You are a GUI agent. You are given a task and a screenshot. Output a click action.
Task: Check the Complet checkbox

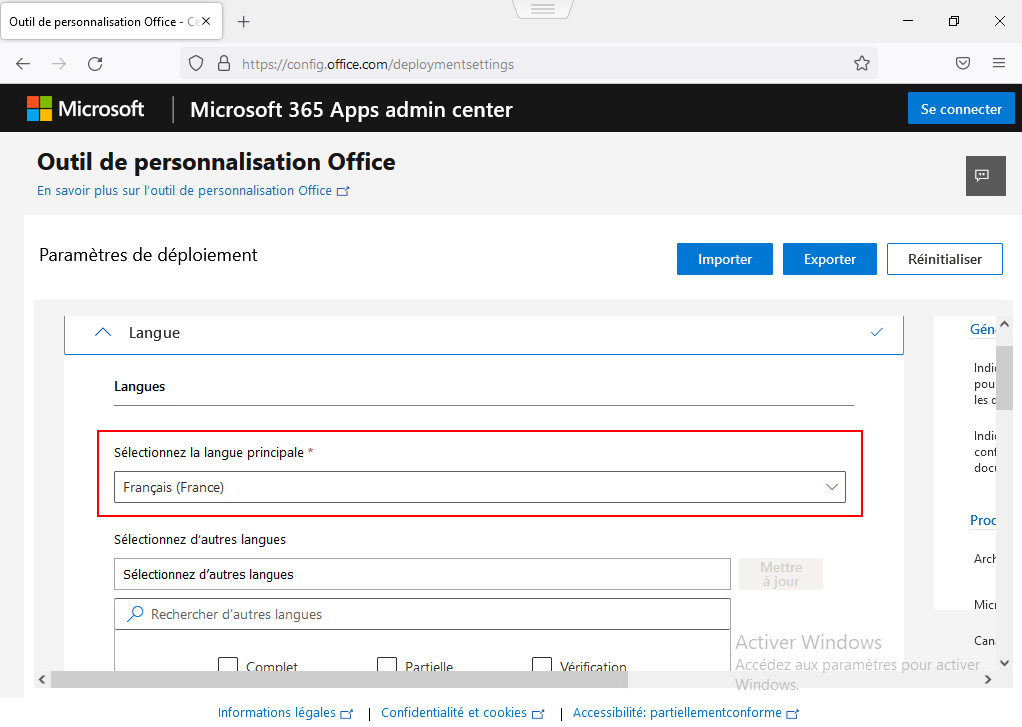pyautogui.click(x=228, y=666)
